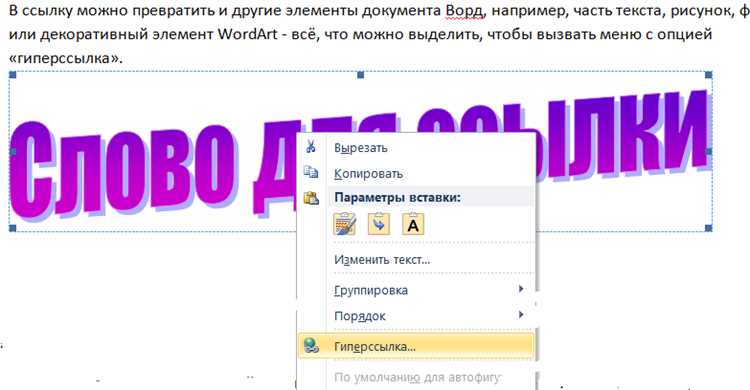Image resolution: width=750 pixels, height=390 pixels.
Task: Choose the merge formatting paste option icon
Action: pos(379,224)
